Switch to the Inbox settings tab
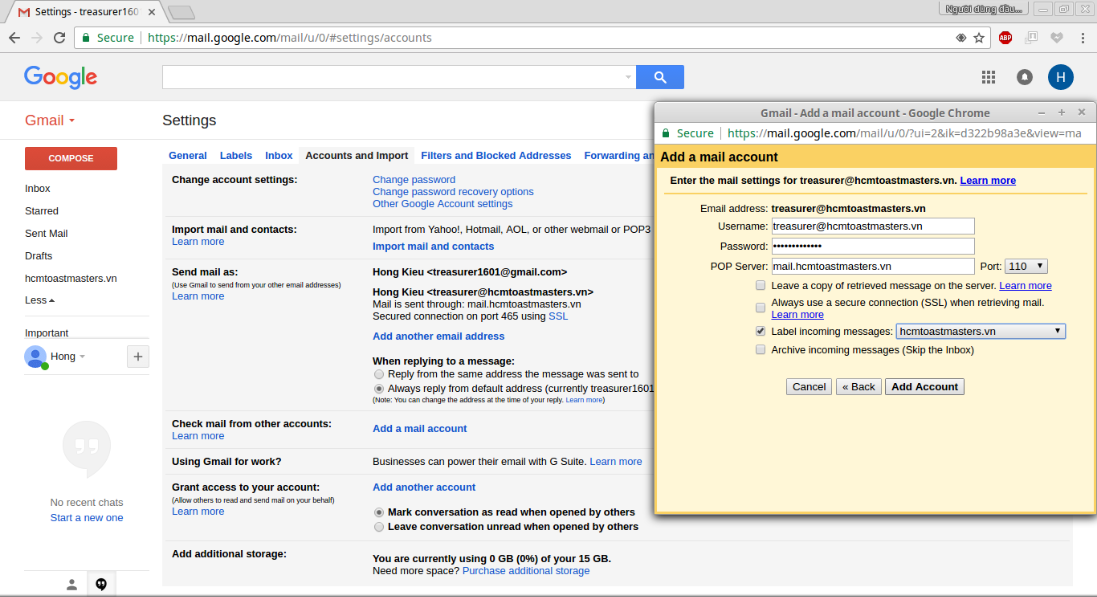This screenshot has height=597, width=1097. pyautogui.click(x=278, y=155)
